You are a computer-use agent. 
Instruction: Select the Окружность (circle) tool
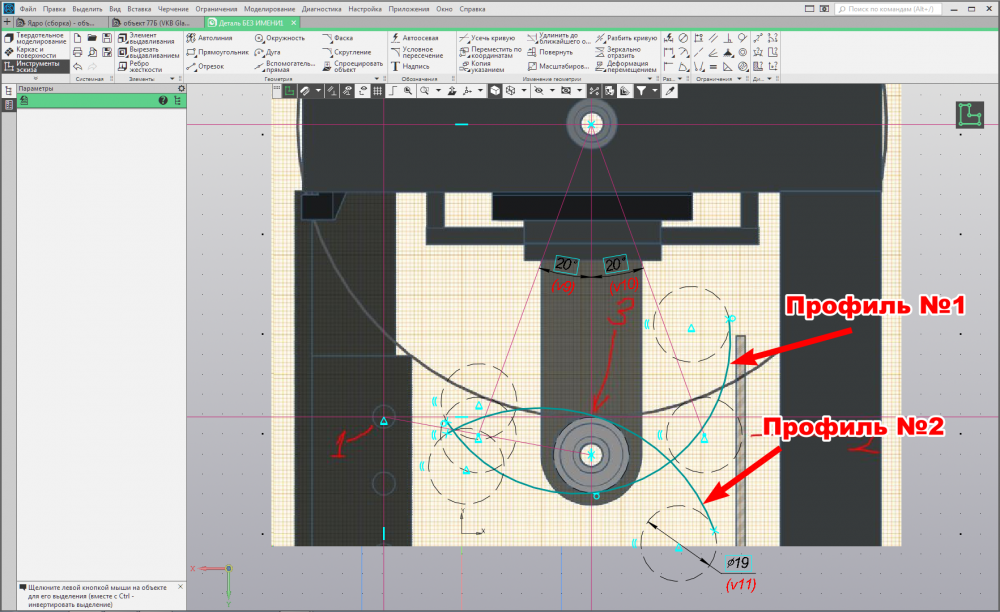pyautogui.click(x=280, y=37)
